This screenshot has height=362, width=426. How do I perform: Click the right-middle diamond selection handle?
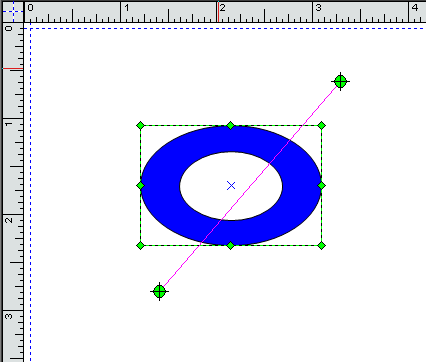(x=321, y=186)
